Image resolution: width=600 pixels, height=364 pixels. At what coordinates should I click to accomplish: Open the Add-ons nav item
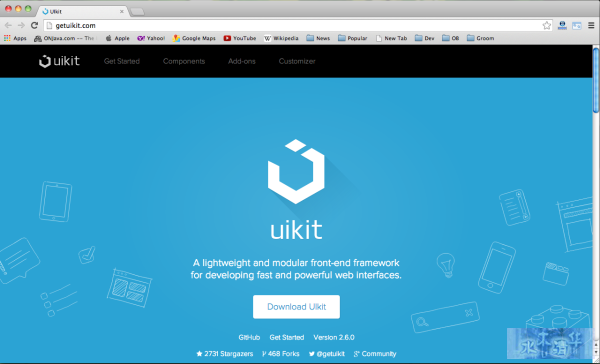[x=242, y=61]
